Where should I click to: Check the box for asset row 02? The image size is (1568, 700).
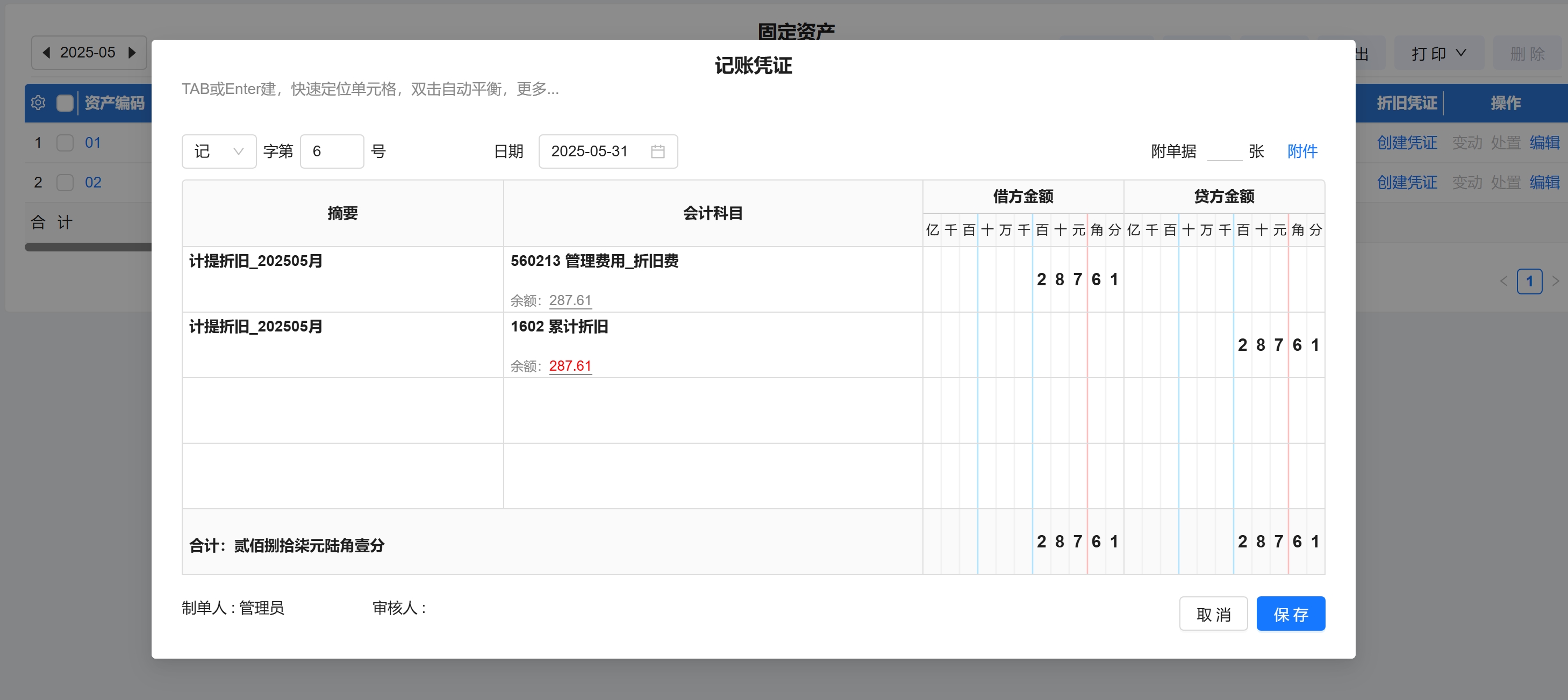(x=65, y=183)
